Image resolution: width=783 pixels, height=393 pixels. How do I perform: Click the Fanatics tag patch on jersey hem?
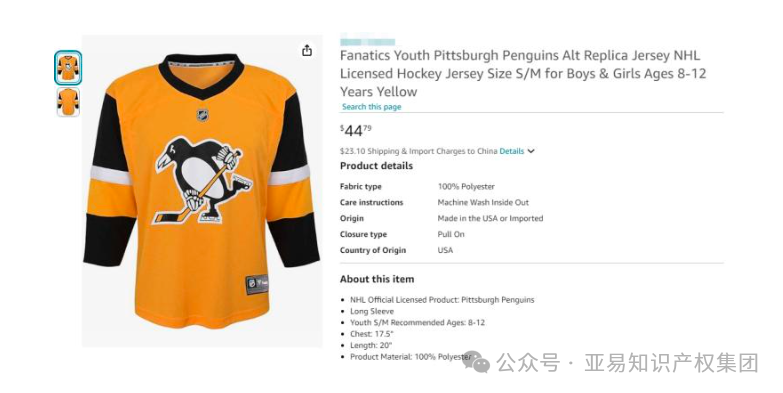tap(257, 284)
